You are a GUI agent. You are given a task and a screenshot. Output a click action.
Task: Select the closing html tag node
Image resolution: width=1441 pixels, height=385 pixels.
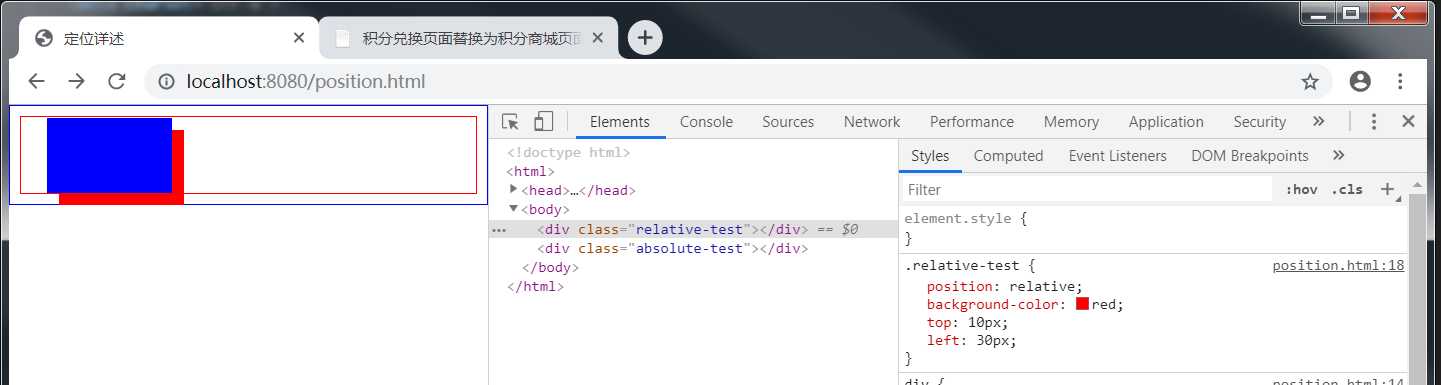[536, 286]
